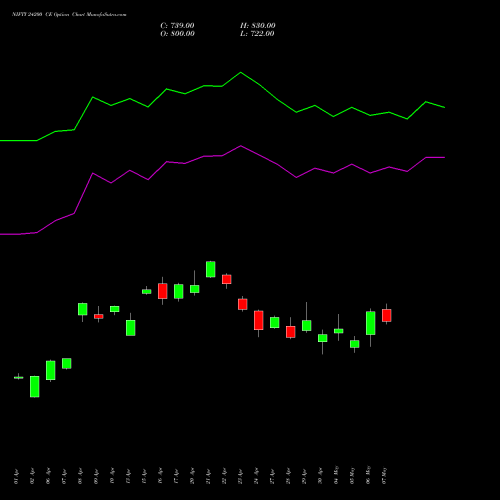
Task: Click the 06 May date label
Action: (x=368, y=475)
